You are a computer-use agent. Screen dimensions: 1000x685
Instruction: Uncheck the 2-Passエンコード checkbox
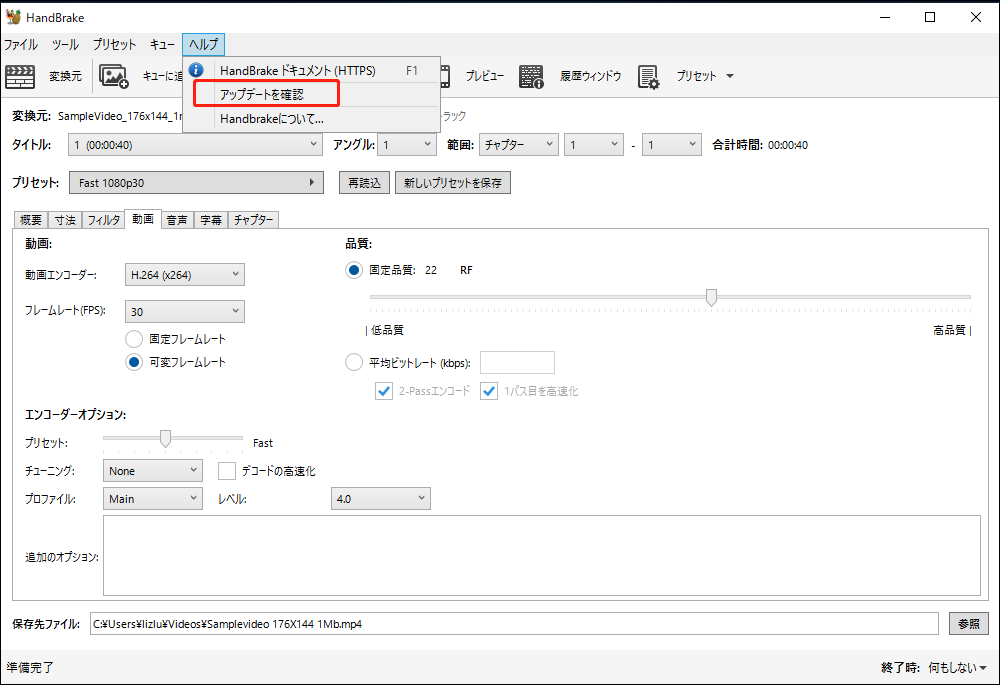point(384,391)
